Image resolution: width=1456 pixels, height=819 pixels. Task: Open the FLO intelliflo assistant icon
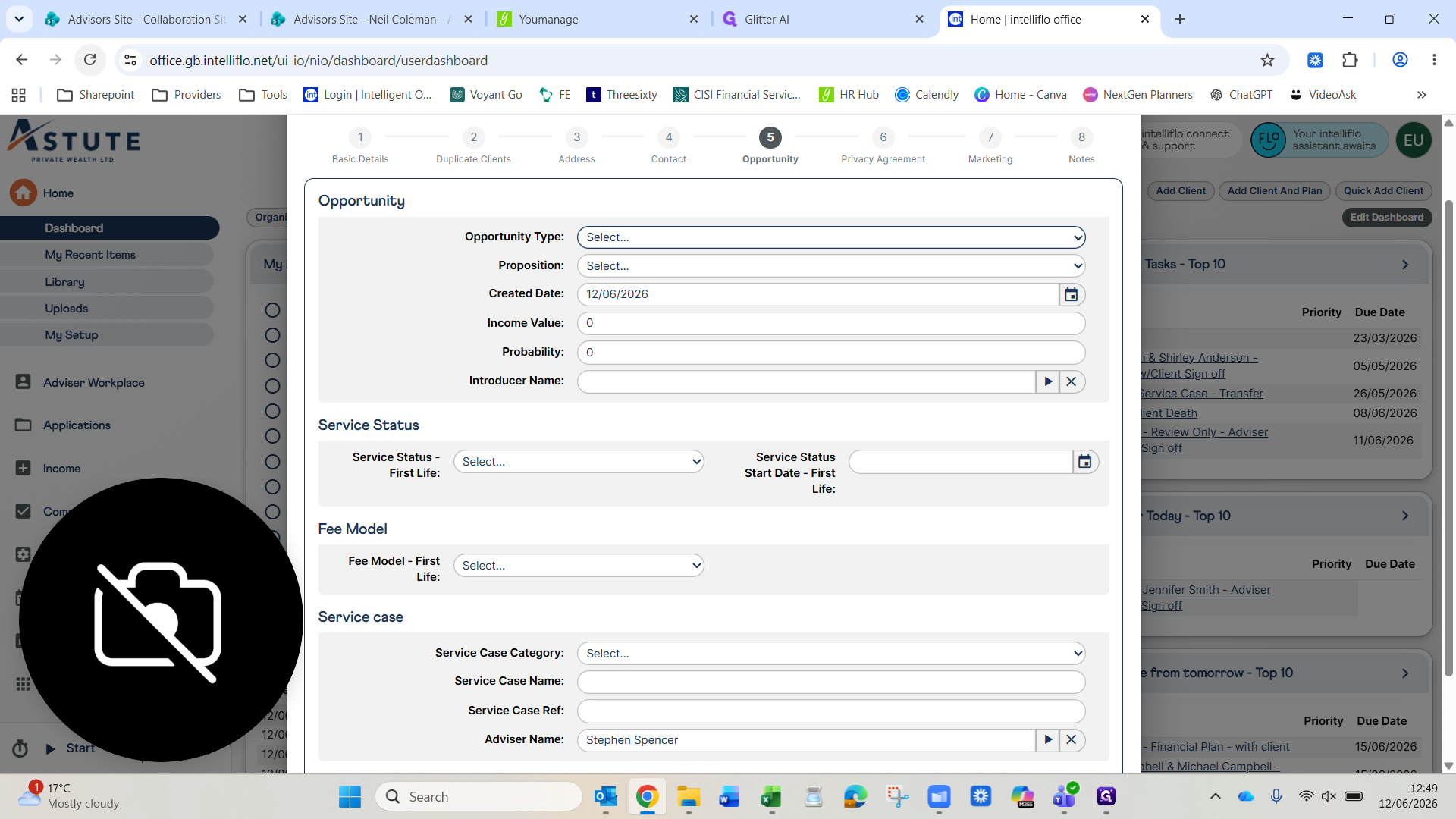tap(1268, 140)
